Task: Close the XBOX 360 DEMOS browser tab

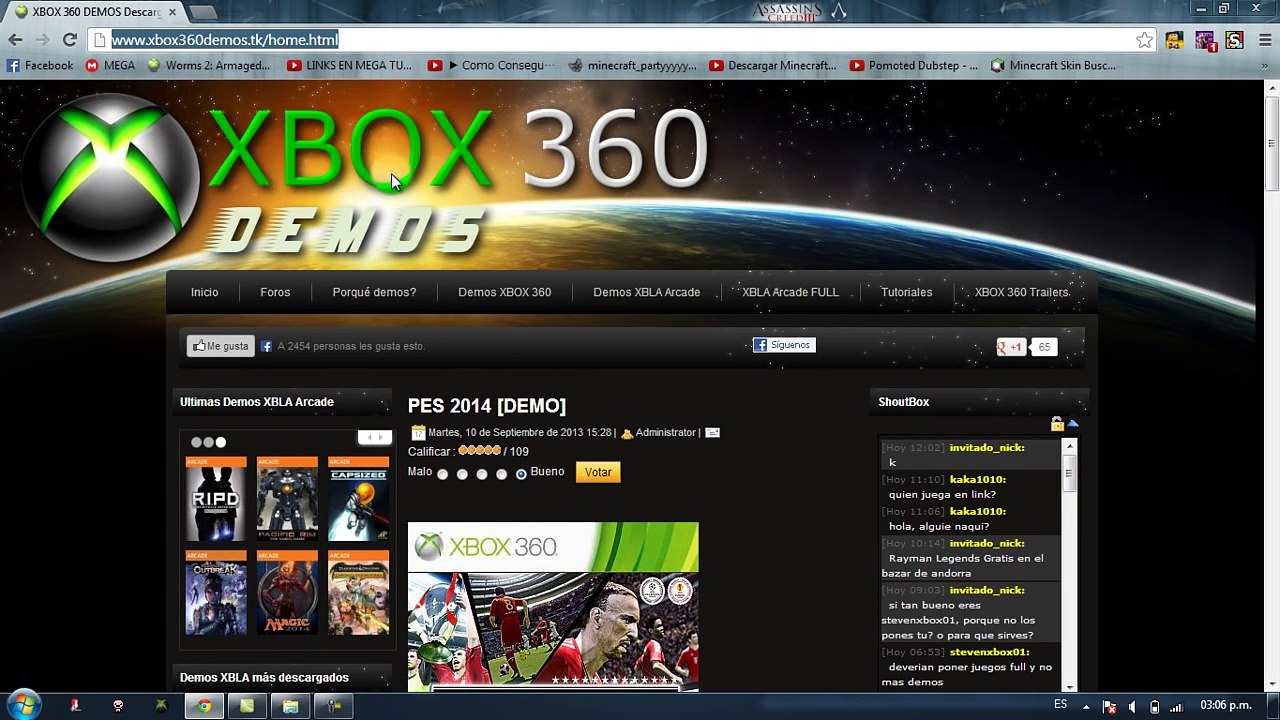Action: [x=172, y=12]
